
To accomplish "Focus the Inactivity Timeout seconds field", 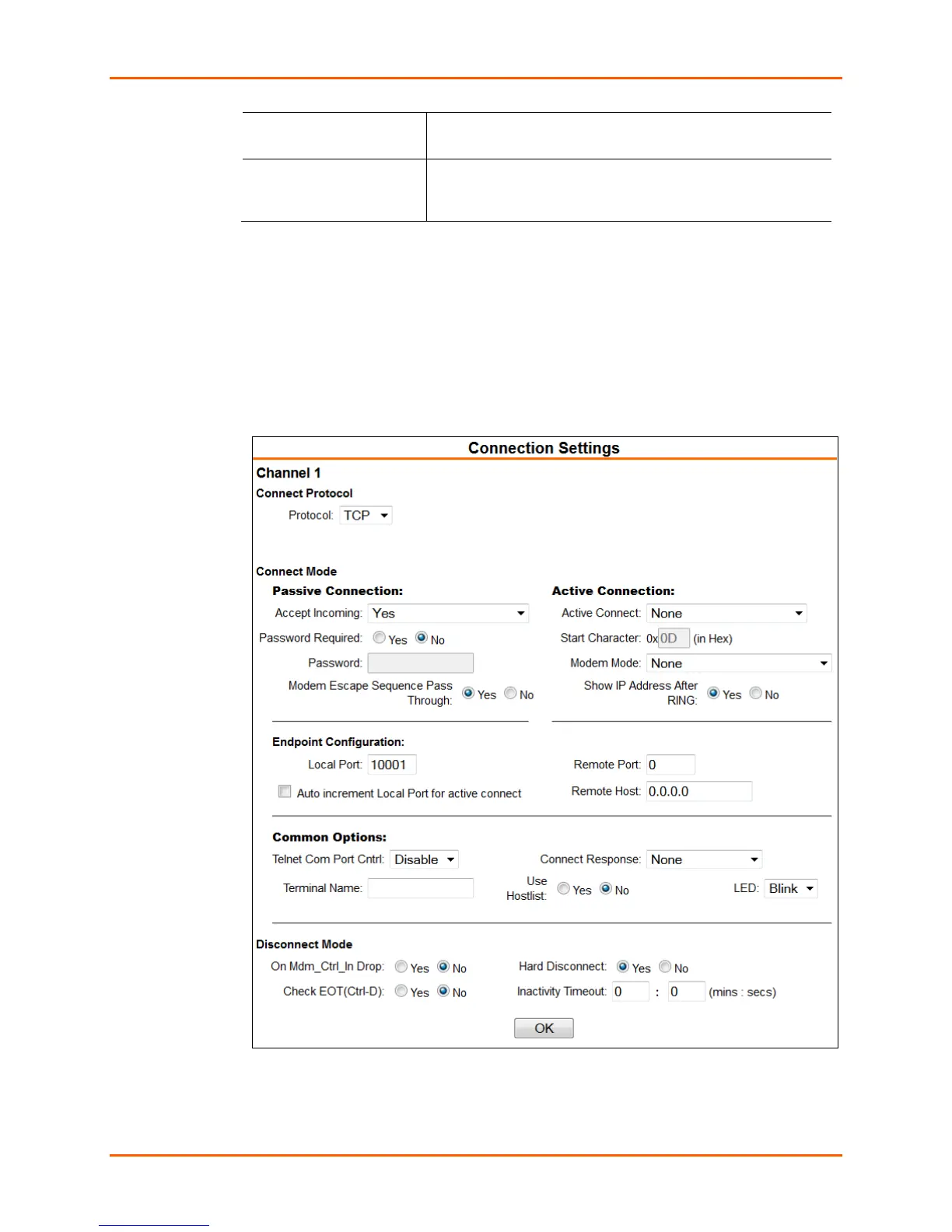I will pyautogui.click(x=687, y=992).
